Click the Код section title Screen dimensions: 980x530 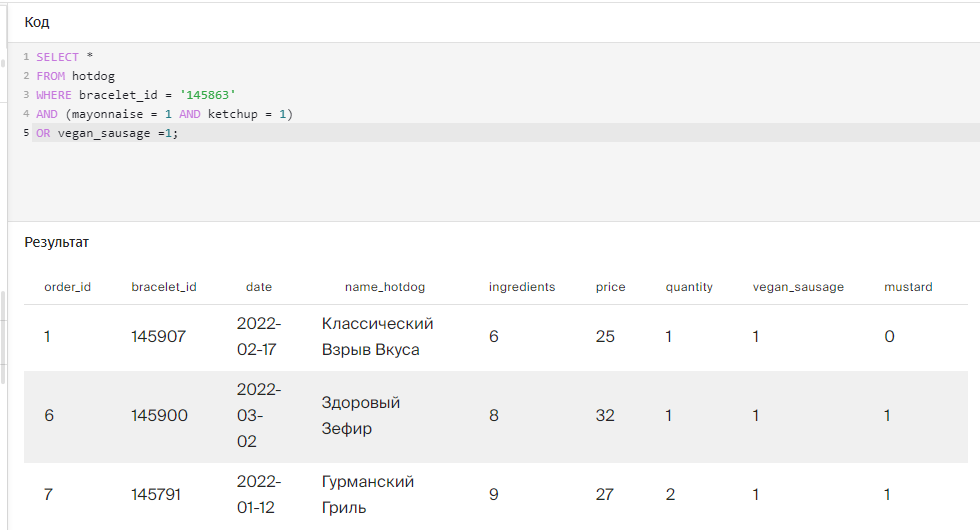pyautogui.click(x=37, y=22)
